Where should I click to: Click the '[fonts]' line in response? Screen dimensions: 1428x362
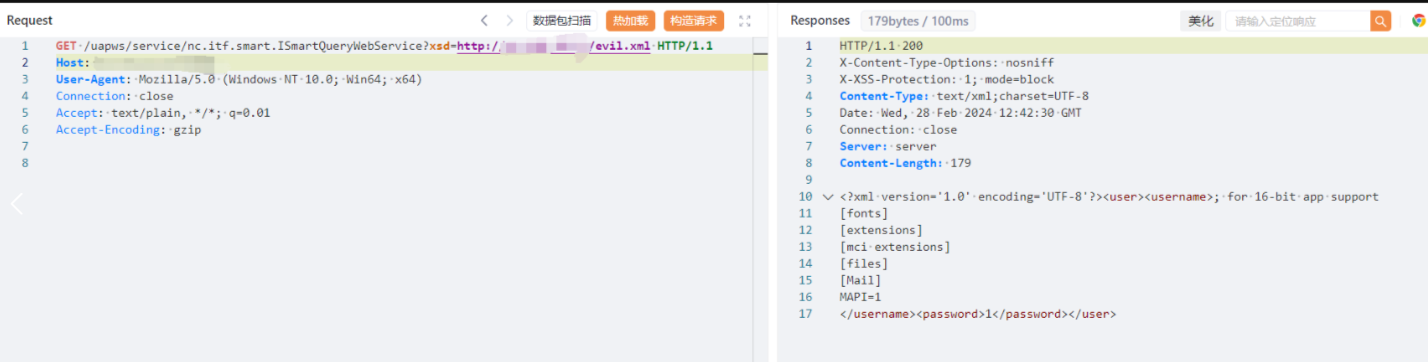pyautogui.click(x=864, y=213)
